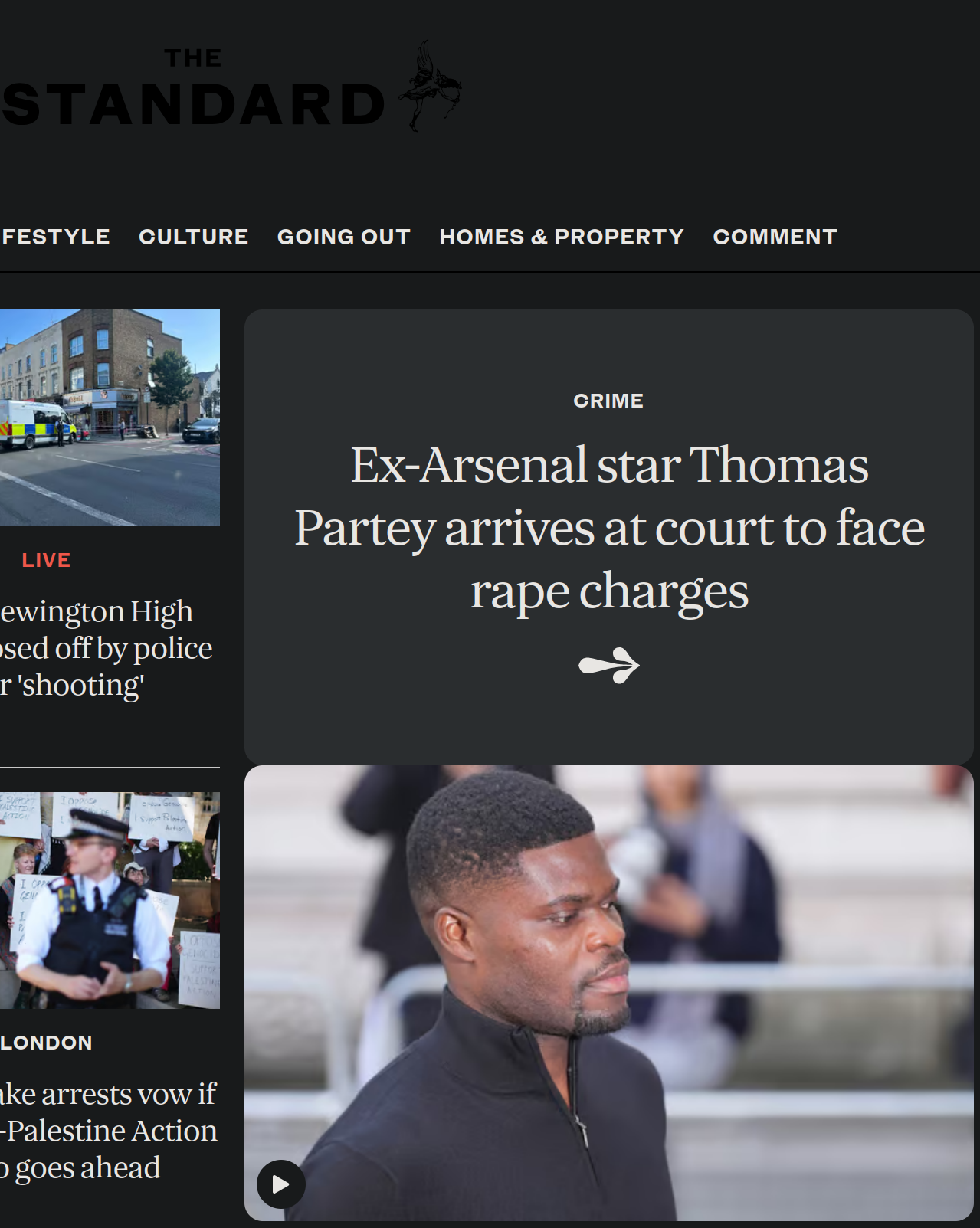Click the arrow icon under the headline
The height and width of the screenshot is (1228, 980).
pos(609,665)
